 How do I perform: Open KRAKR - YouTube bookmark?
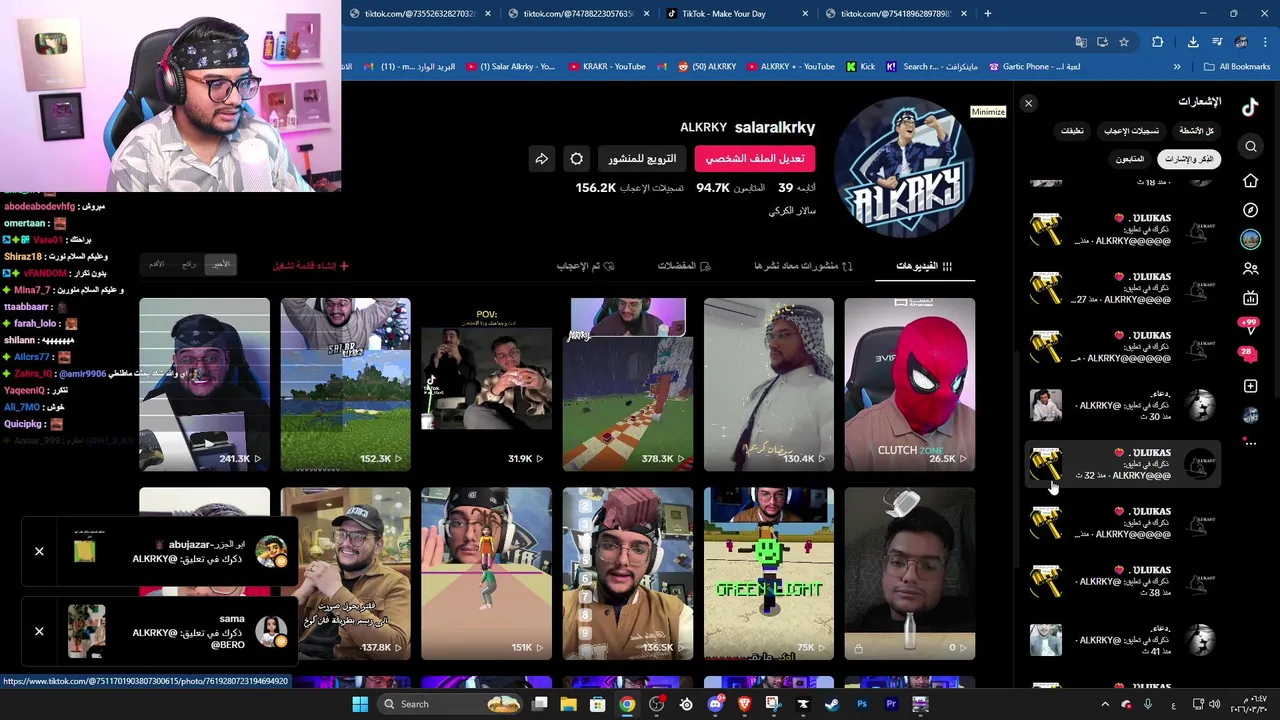click(607, 67)
